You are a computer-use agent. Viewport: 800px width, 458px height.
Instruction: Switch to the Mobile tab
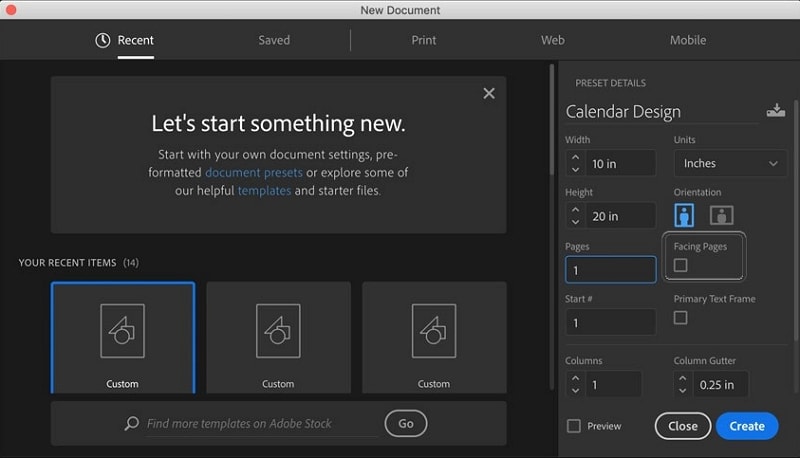(x=688, y=41)
